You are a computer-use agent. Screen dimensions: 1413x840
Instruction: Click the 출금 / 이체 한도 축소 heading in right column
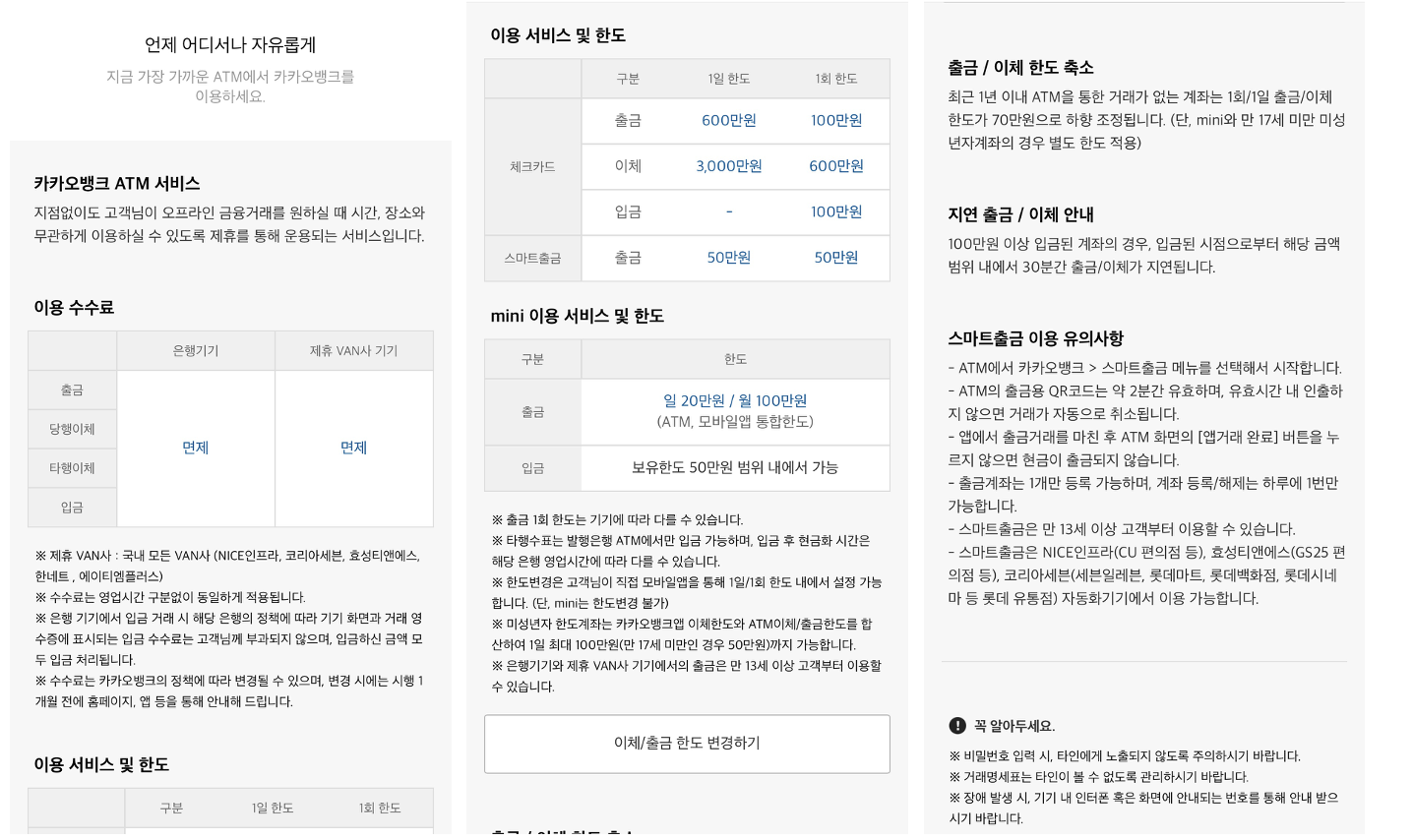[1020, 67]
